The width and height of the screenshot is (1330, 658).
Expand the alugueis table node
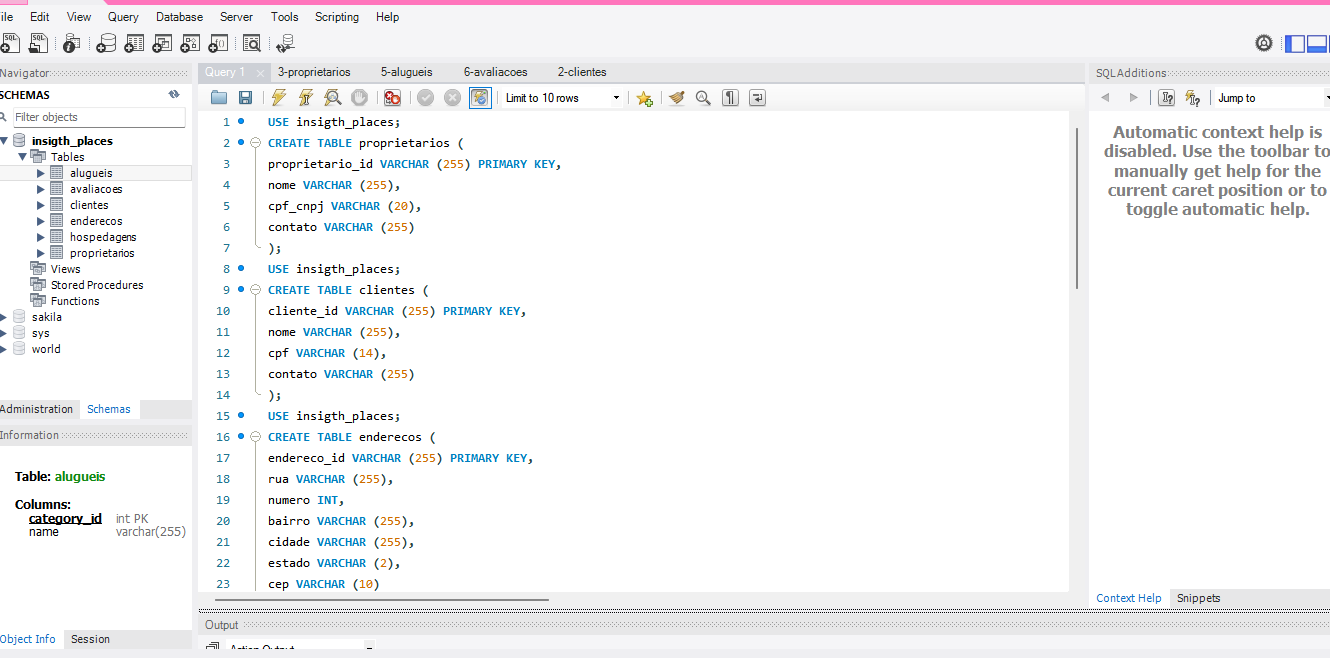[x=41, y=173]
